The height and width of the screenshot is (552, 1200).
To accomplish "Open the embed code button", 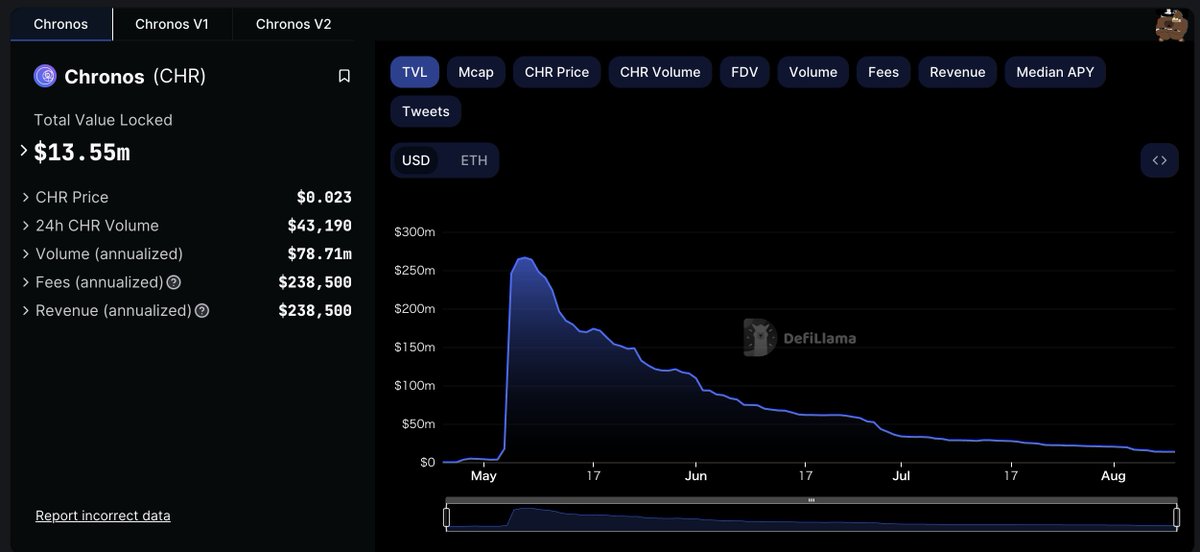I will 1159,160.
